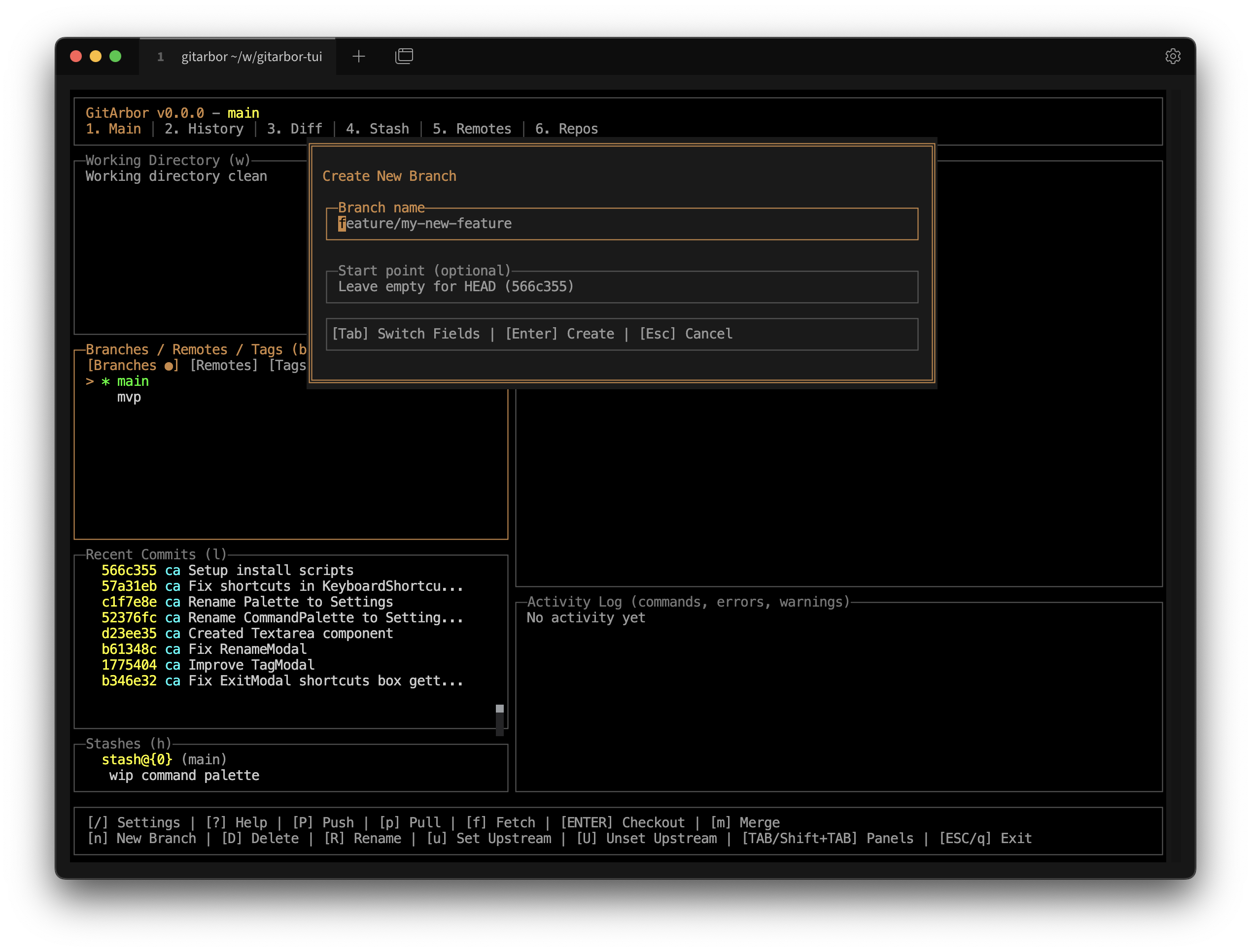The width and height of the screenshot is (1251, 952).
Task: Open the 4. Stash tab
Action: click(377, 129)
